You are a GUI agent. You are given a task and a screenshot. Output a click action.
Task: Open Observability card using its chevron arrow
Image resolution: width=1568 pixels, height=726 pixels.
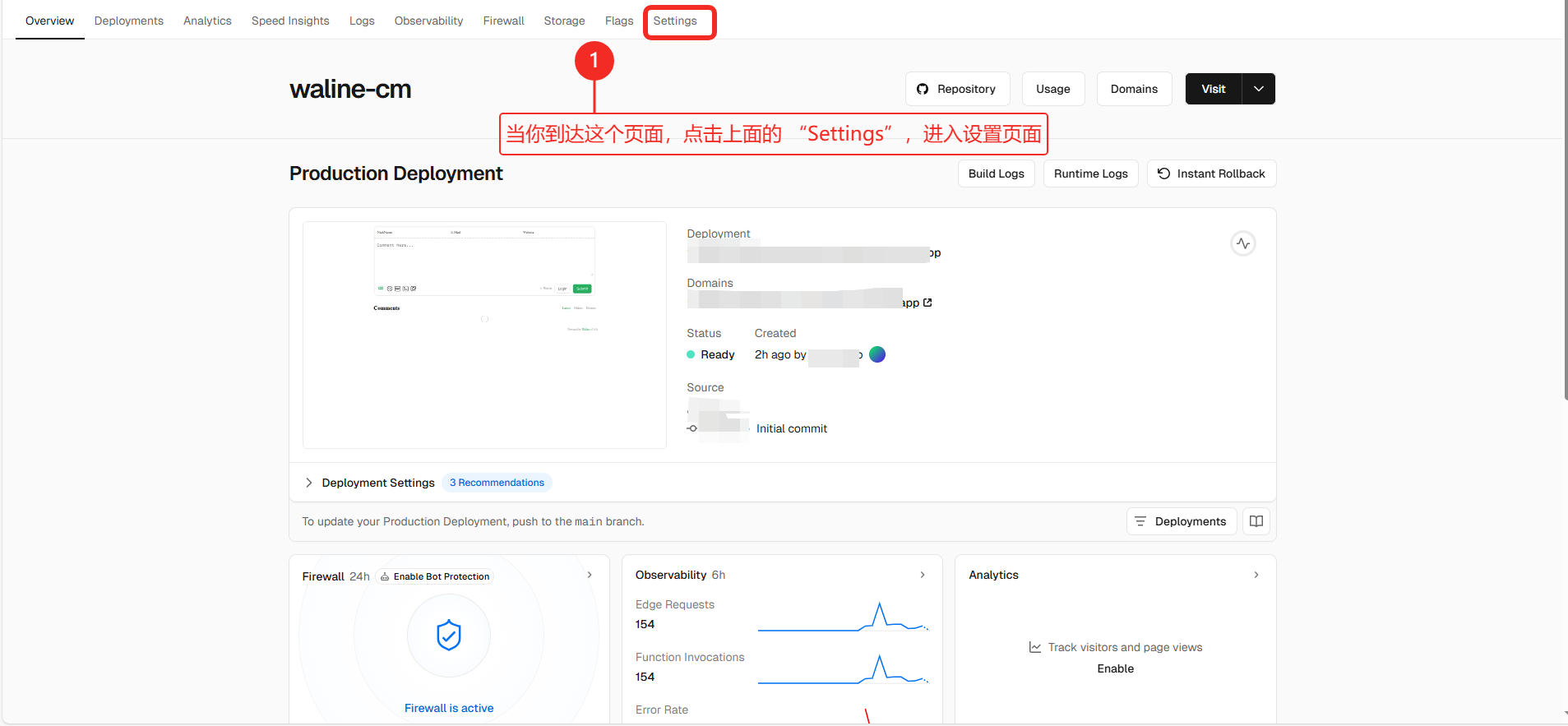point(923,575)
